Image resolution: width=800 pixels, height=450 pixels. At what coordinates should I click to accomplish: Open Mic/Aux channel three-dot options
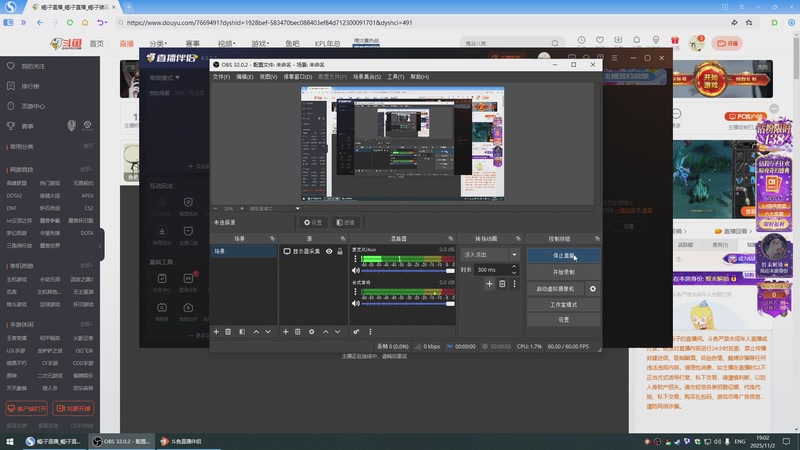[356, 259]
